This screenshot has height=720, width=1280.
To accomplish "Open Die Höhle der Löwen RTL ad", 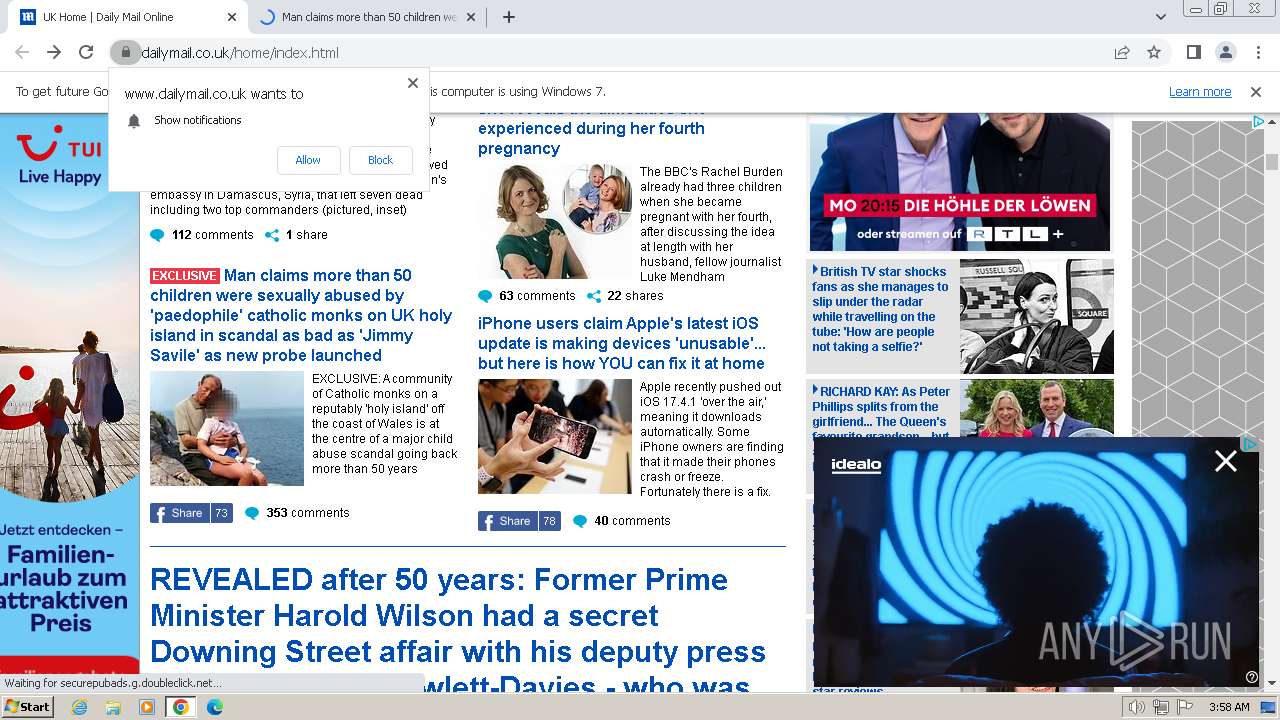I will tap(960, 182).
